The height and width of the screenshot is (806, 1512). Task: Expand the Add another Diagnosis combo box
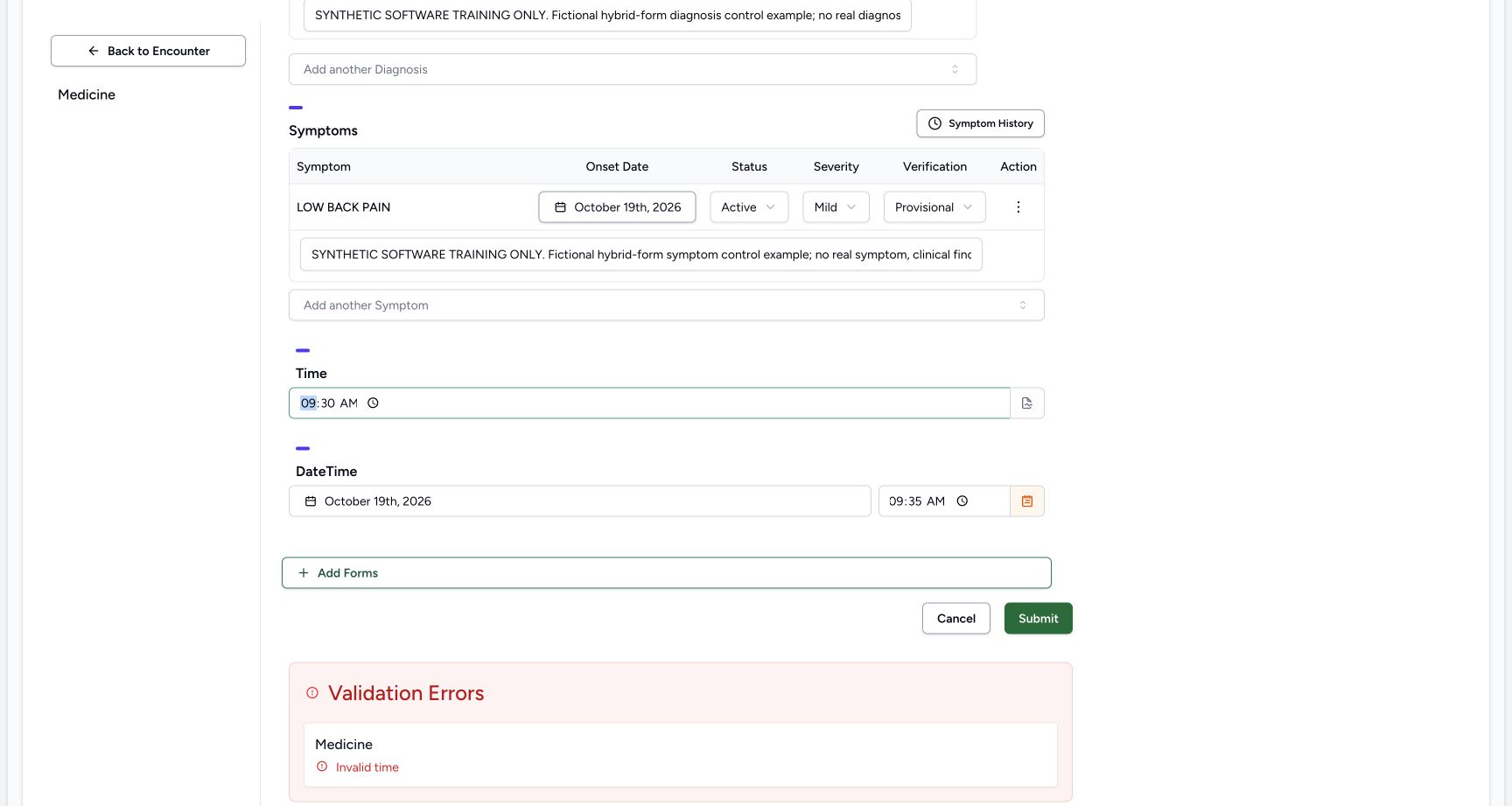pos(633,69)
